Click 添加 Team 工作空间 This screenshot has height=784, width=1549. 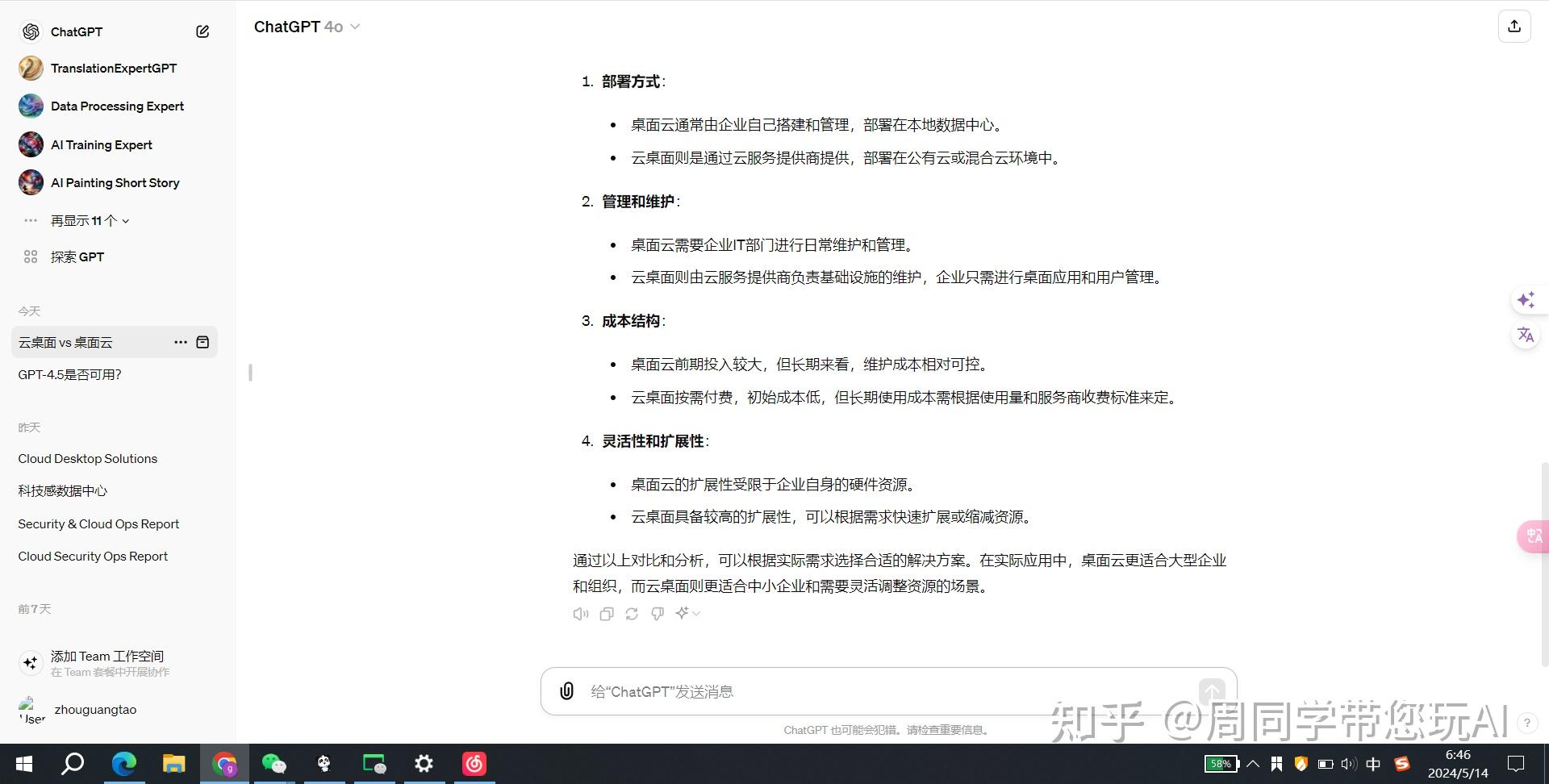106,656
